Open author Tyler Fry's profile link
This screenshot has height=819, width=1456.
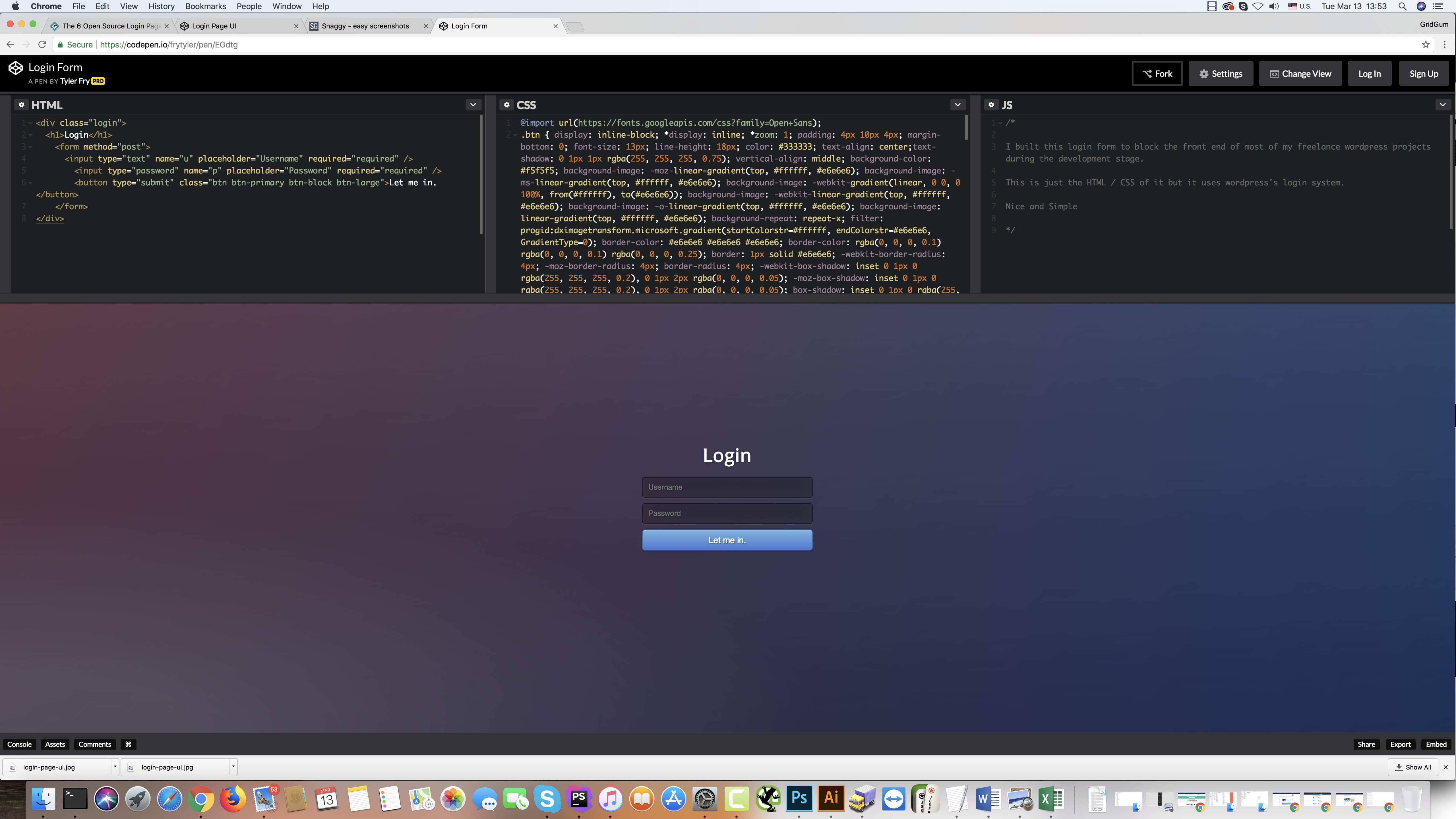tap(75, 81)
